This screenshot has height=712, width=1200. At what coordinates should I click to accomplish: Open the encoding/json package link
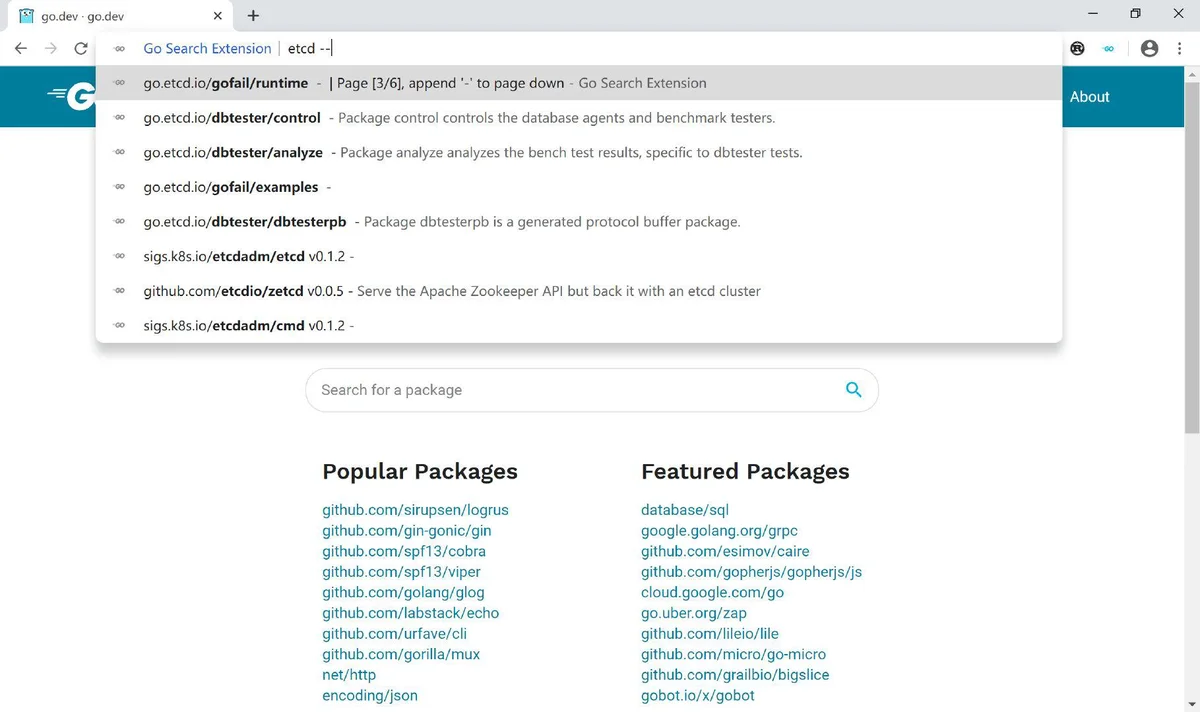click(370, 695)
